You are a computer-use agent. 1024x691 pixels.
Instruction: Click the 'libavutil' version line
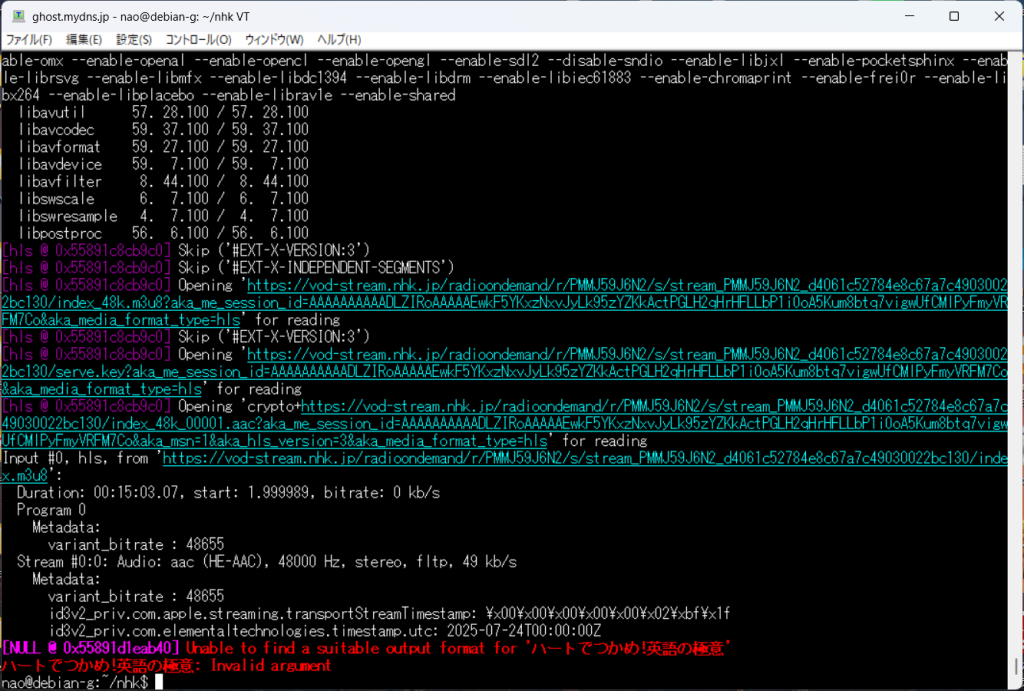[163, 112]
